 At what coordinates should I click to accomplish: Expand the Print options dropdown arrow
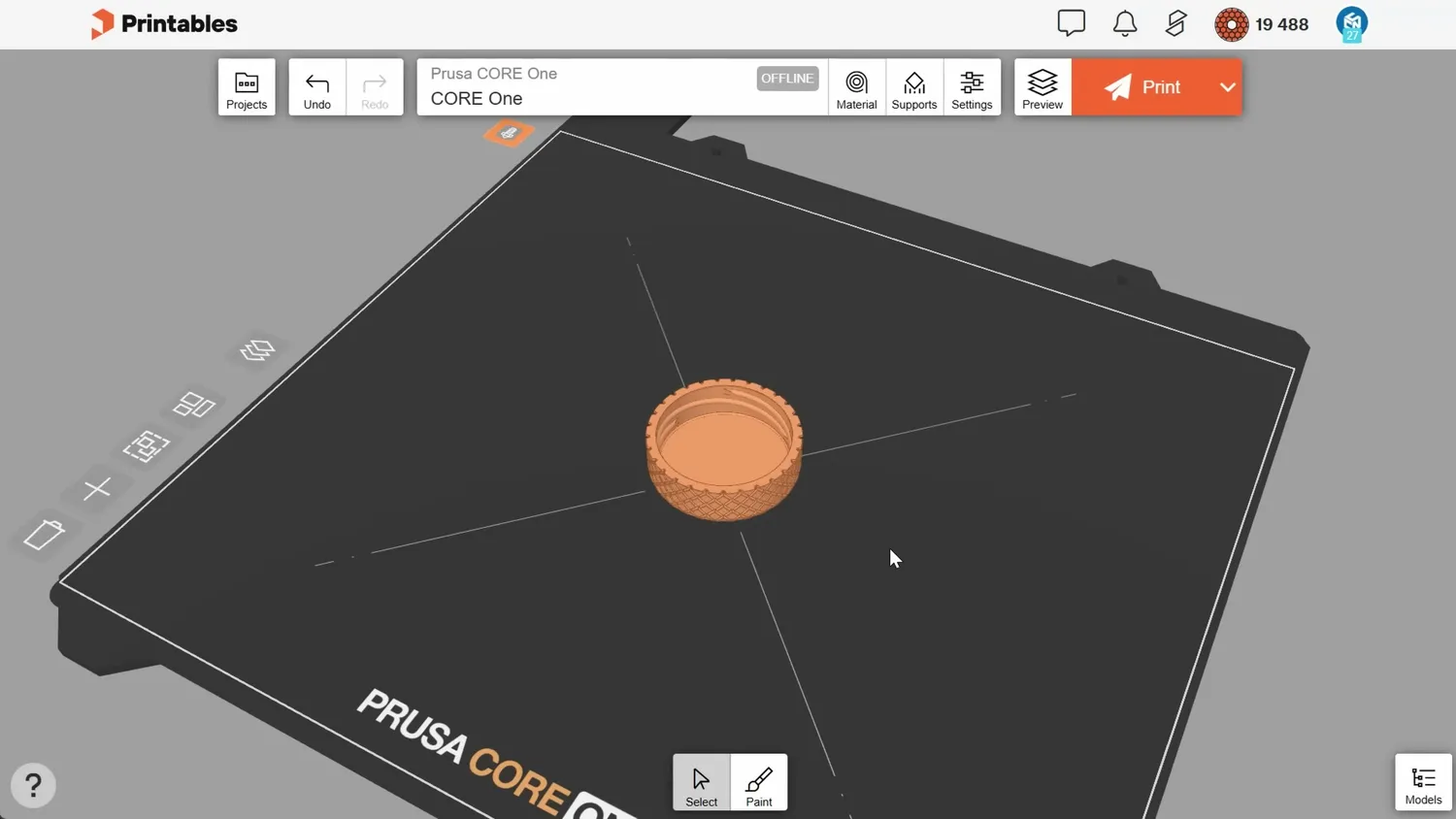click(x=1228, y=87)
